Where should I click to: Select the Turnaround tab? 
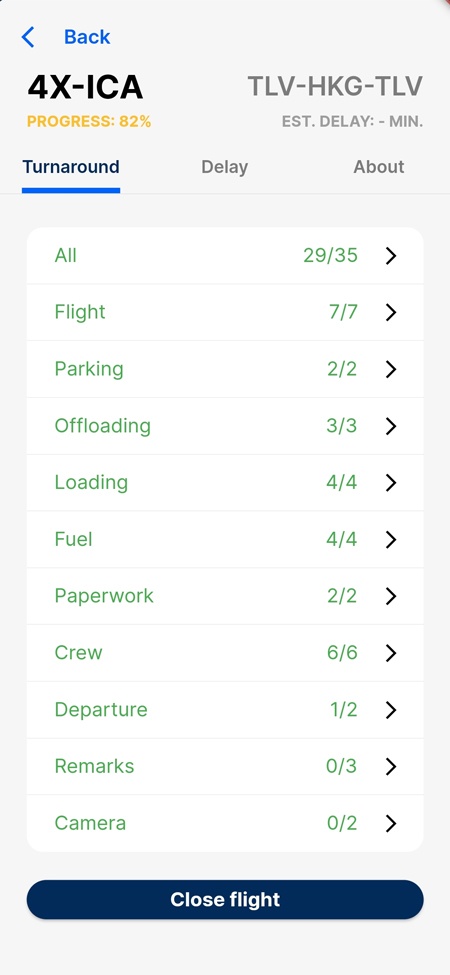coord(71,167)
